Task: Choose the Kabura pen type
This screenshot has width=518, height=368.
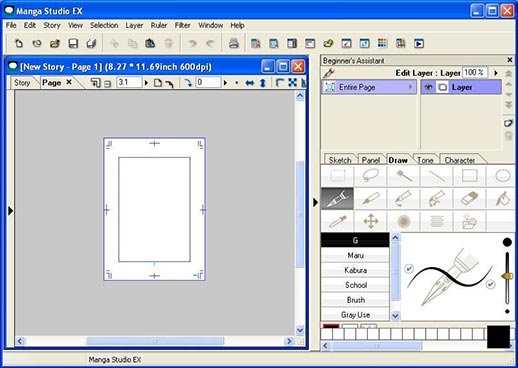Action: (x=355, y=270)
